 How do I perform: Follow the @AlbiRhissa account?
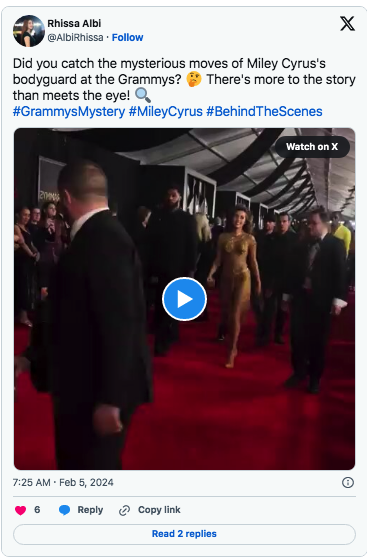127,37
